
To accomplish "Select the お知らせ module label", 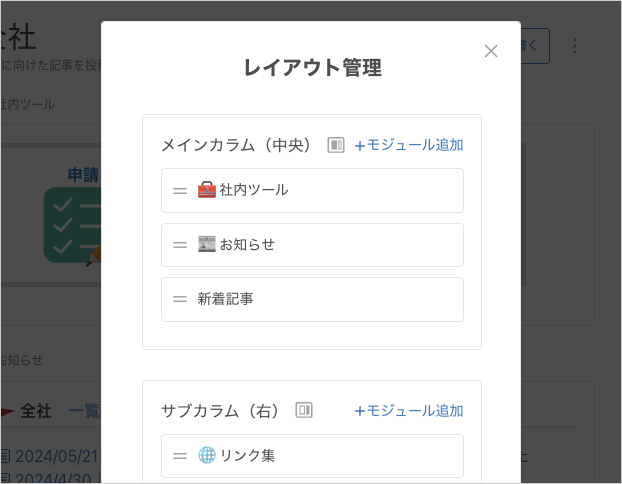I will pos(247,245).
